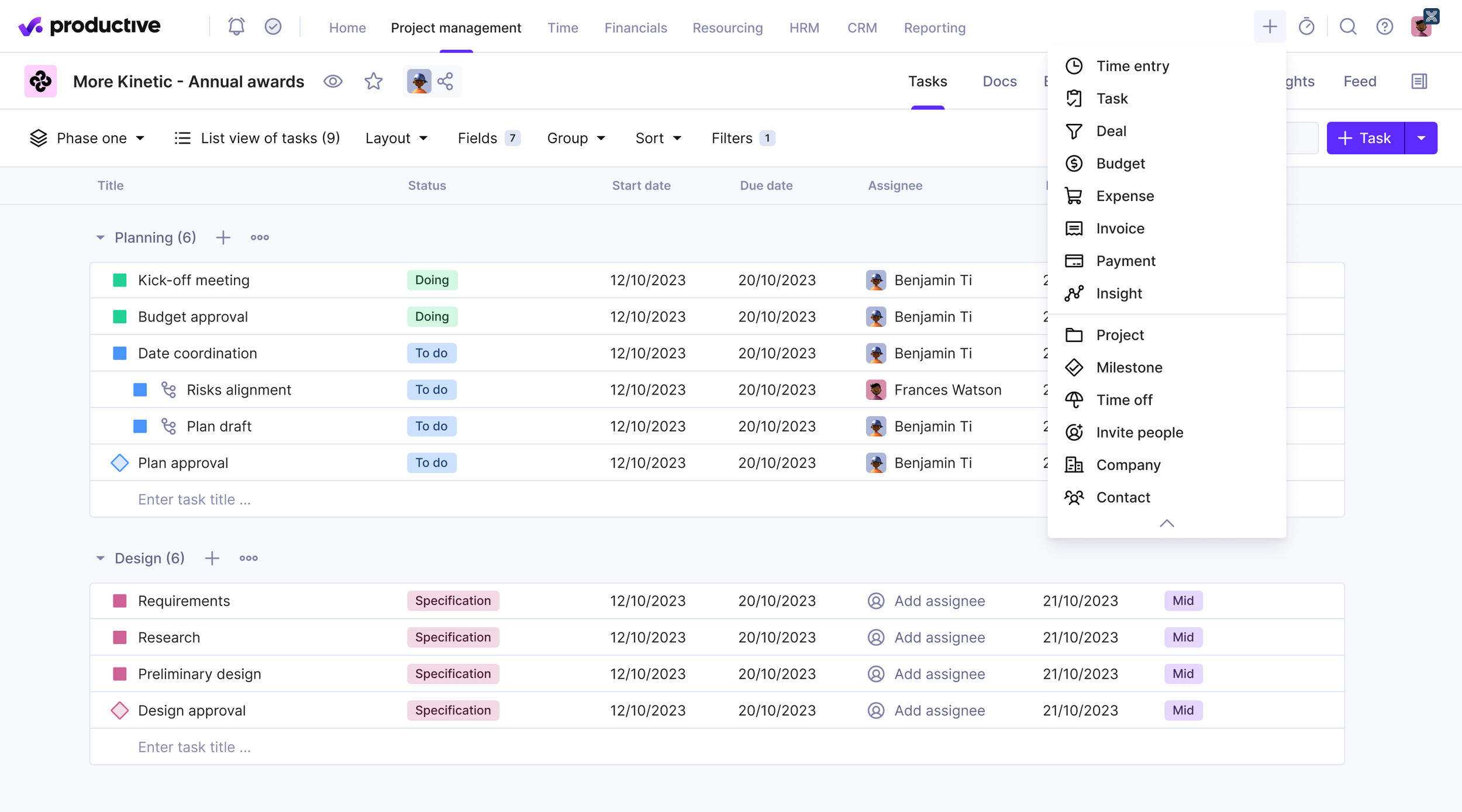Click the timer stopwatch icon
Viewport: 1462px width, 812px height.
point(1306,27)
